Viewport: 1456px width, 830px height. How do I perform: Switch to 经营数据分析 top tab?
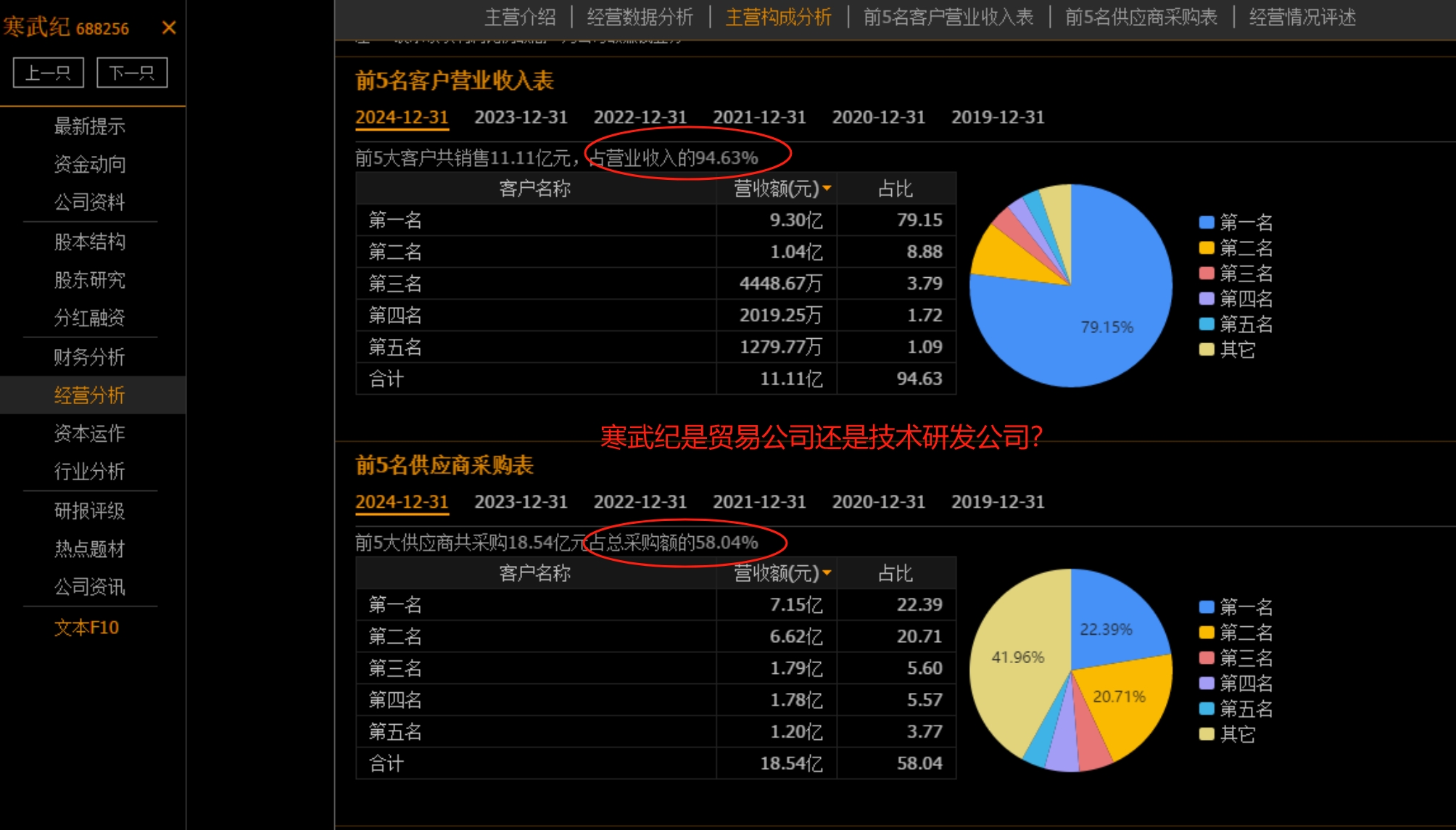click(640, 17)
